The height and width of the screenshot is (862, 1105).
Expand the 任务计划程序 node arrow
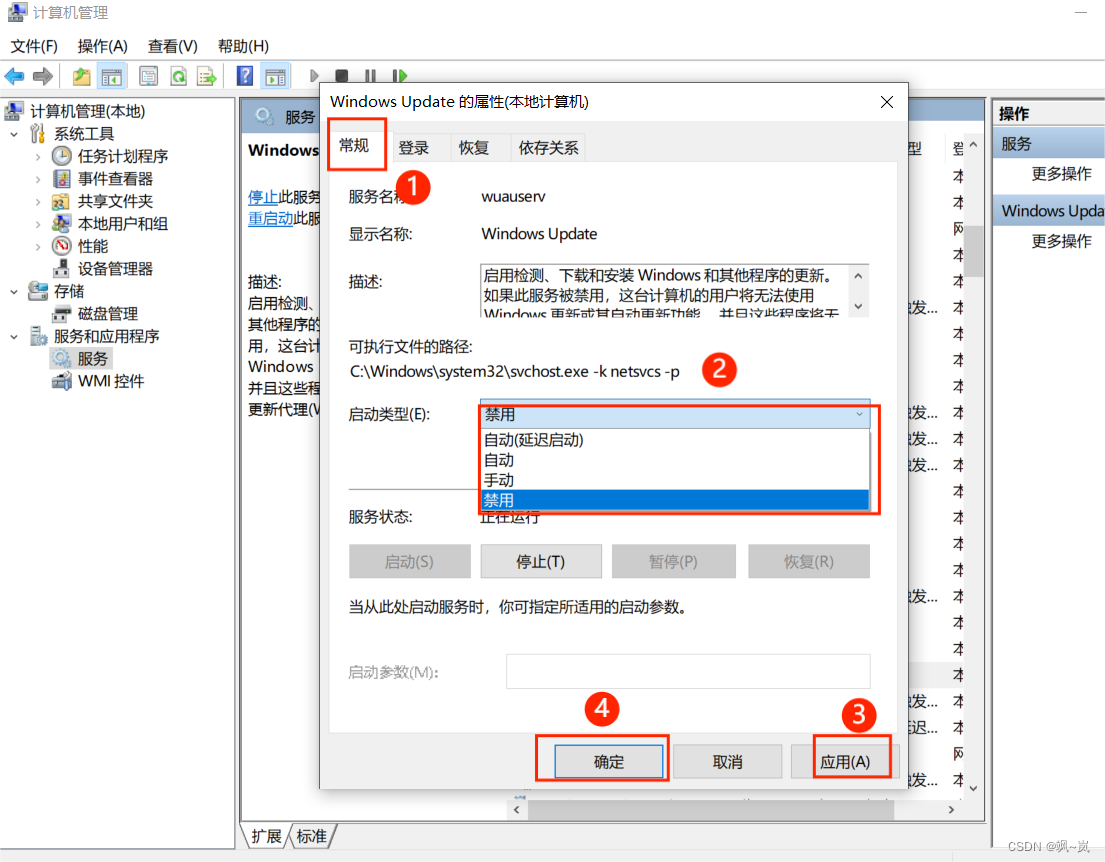tap(38, 157)
